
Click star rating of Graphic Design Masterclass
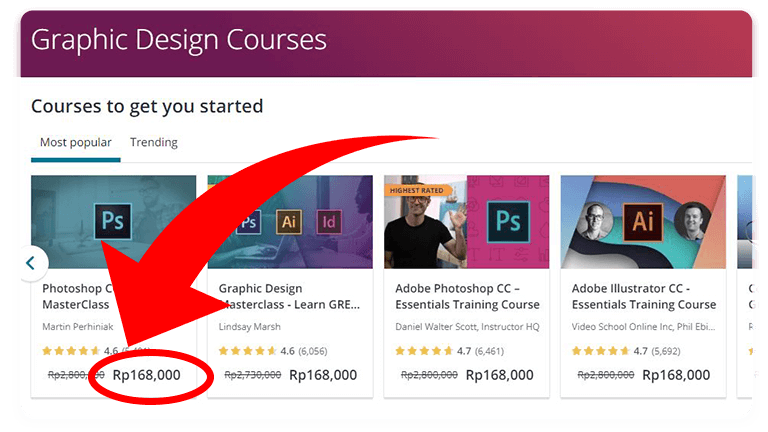248,351
